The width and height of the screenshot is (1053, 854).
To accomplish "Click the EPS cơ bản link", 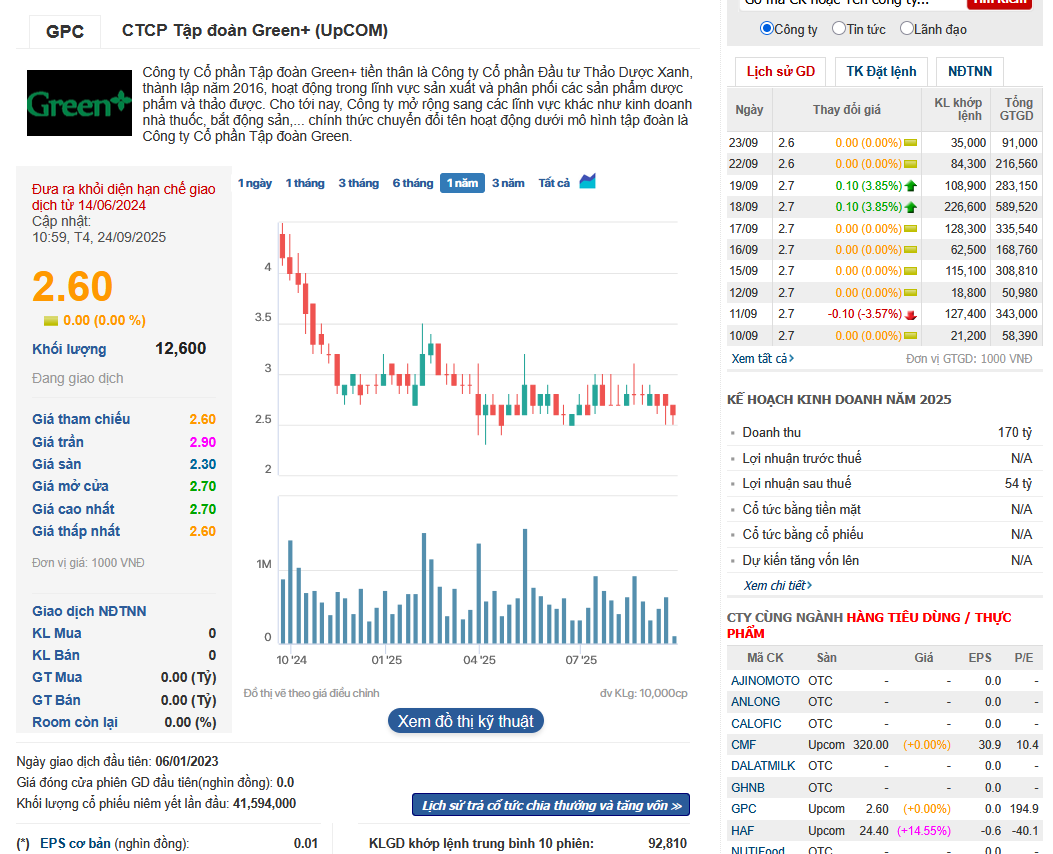I will point(75,843).
